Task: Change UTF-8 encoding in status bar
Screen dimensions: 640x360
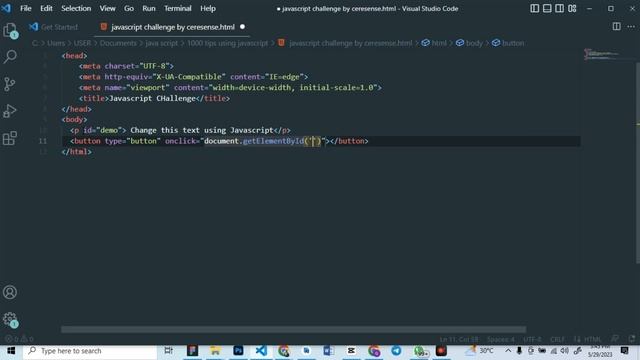Action: click(532, 339)
